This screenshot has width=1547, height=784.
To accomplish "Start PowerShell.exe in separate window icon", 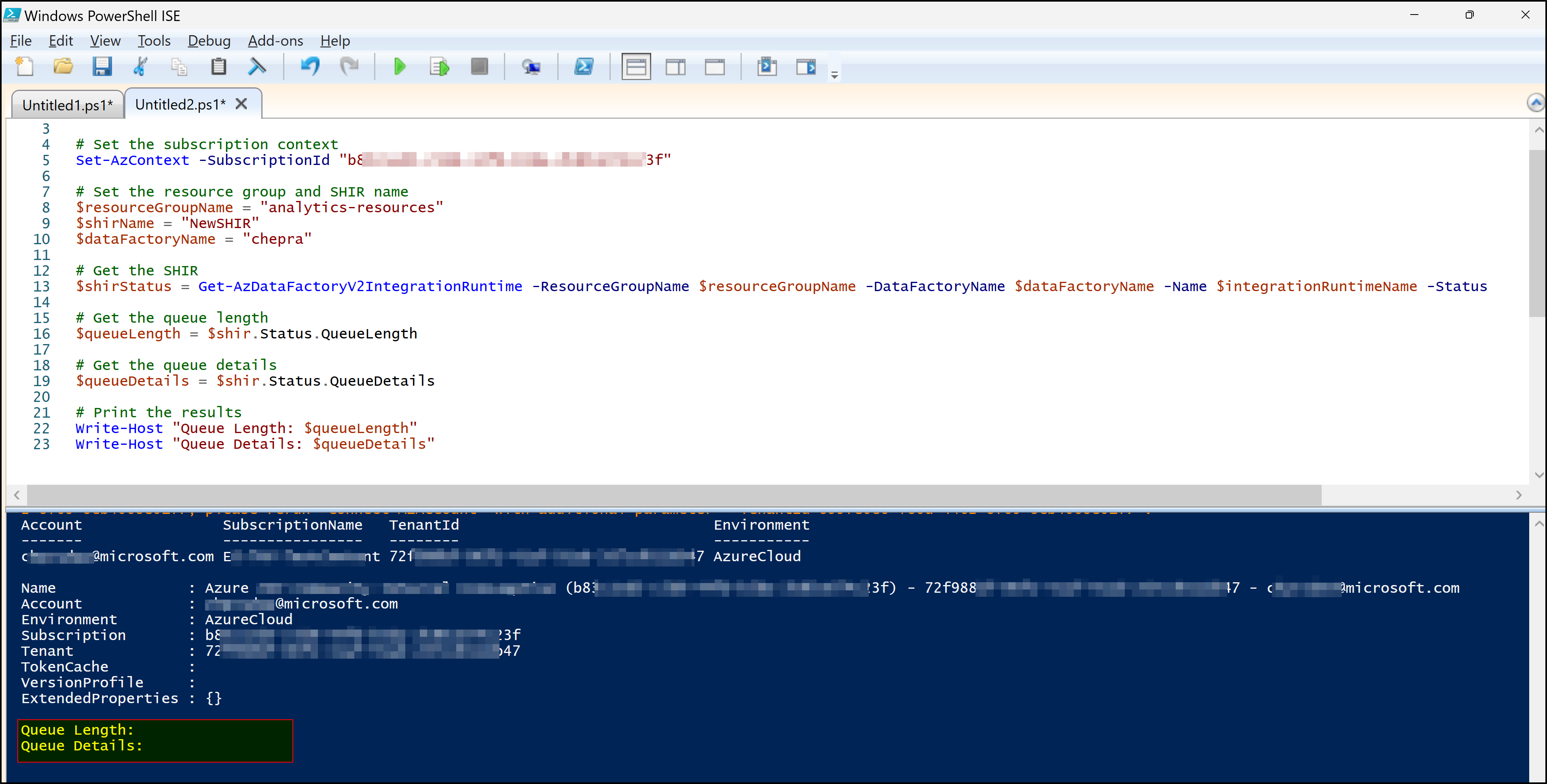I will (584, 66).
